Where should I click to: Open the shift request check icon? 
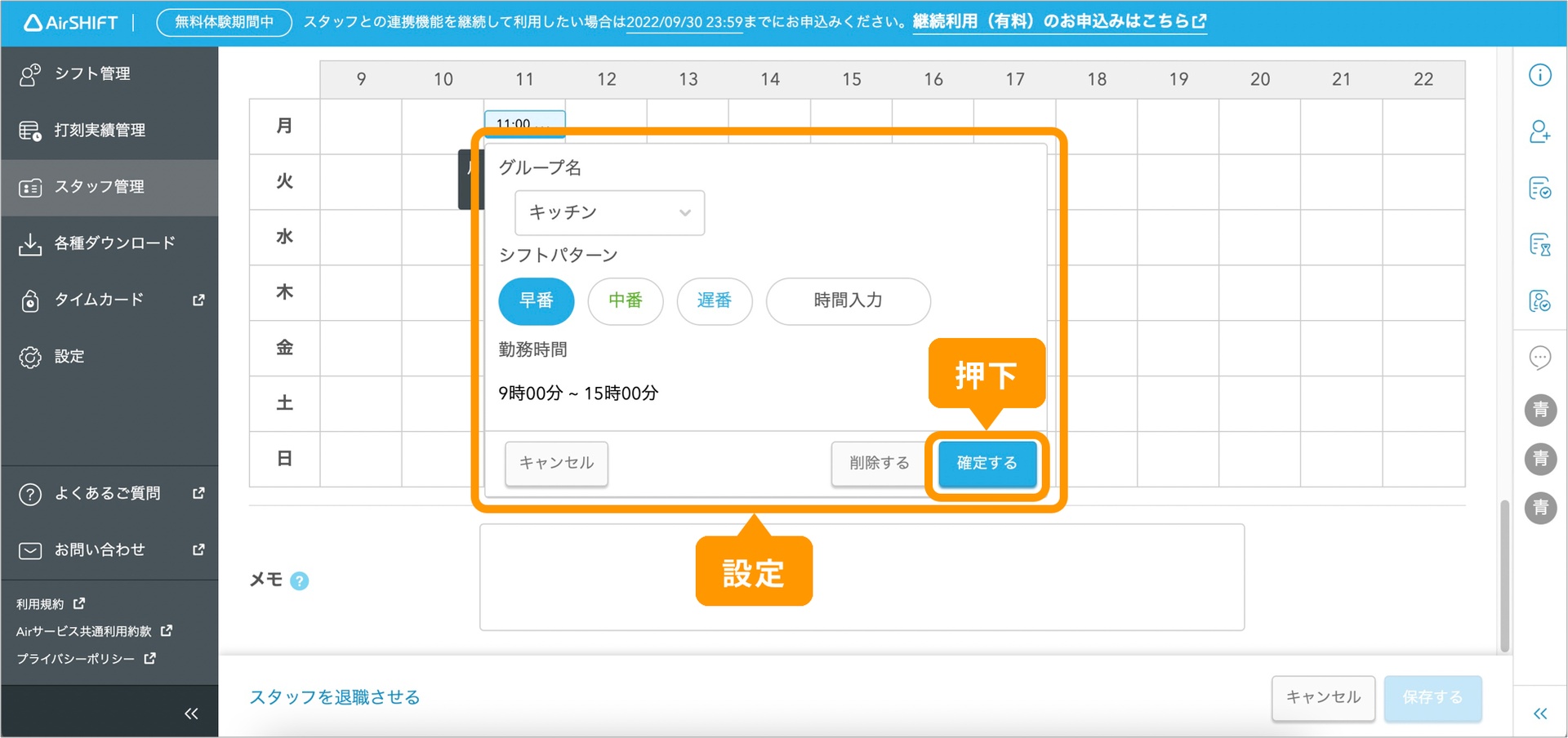coord(1540,188)
